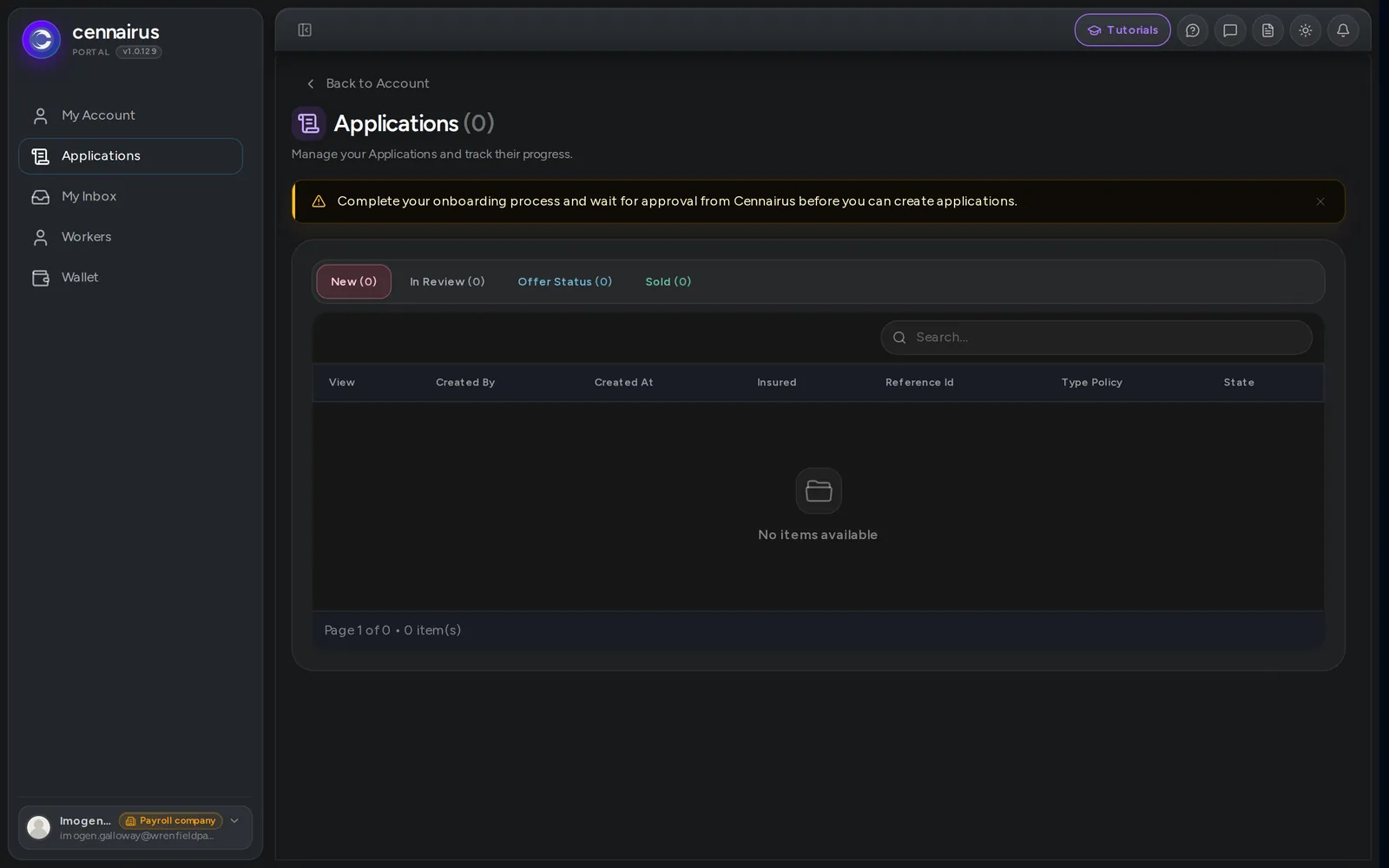Switch to the Offer Status (0) tab

[565, 281]
